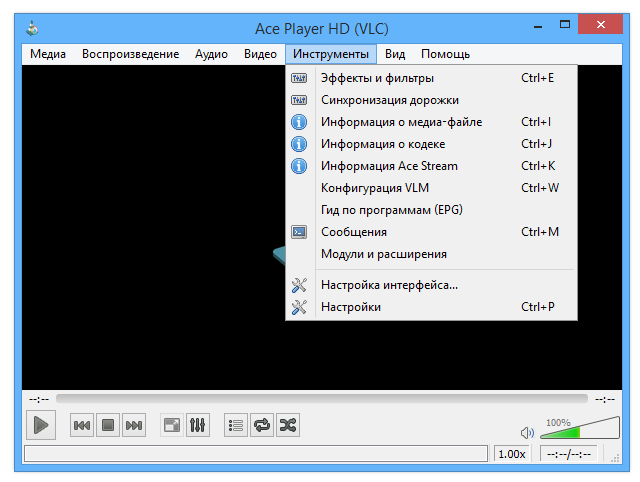
Task: Open extended settings equalizer icon
Action: 198,425
